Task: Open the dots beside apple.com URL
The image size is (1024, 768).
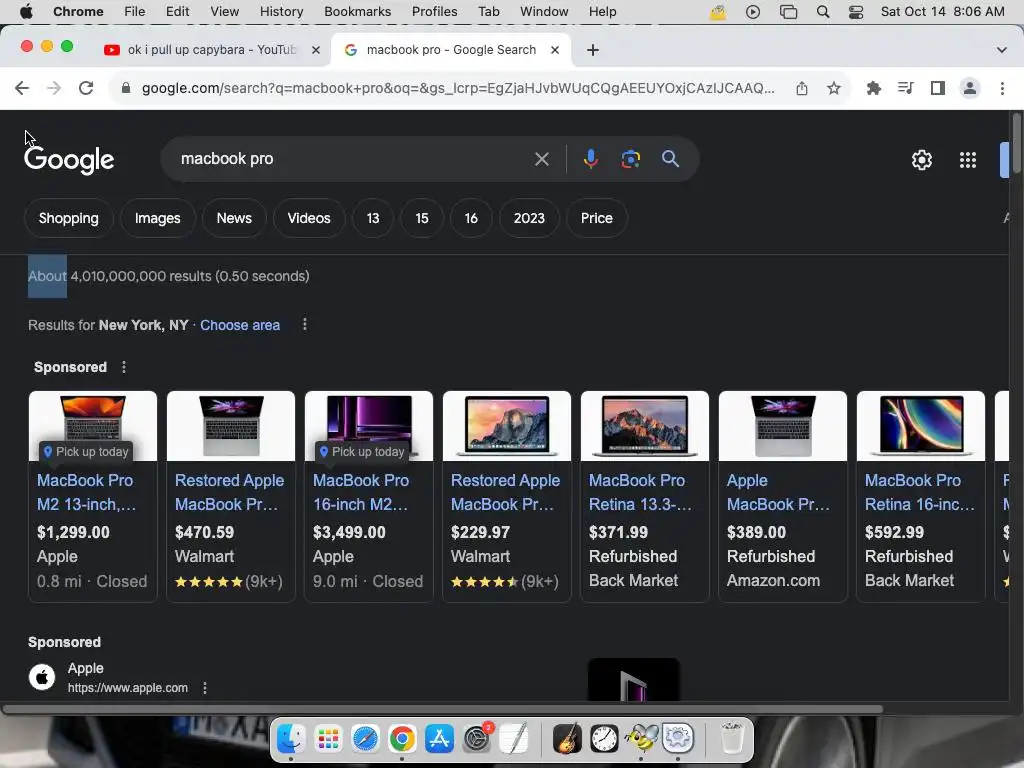Action: (x=204, y=688)
